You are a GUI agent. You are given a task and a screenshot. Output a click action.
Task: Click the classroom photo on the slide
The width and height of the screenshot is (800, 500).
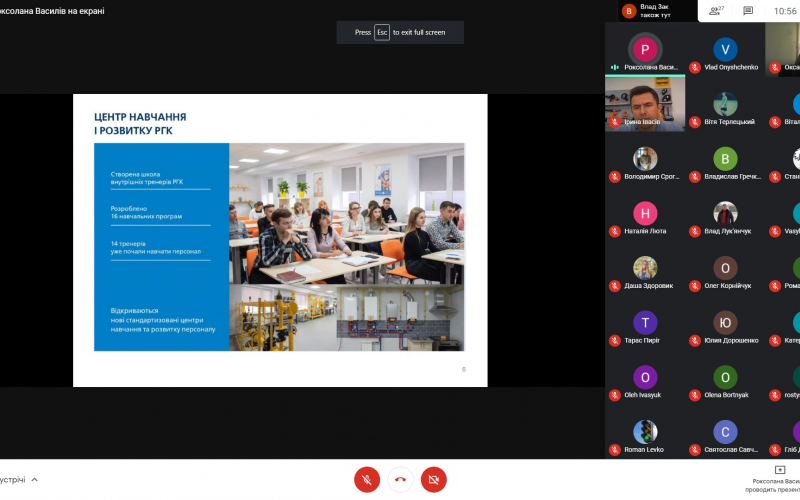347,213
